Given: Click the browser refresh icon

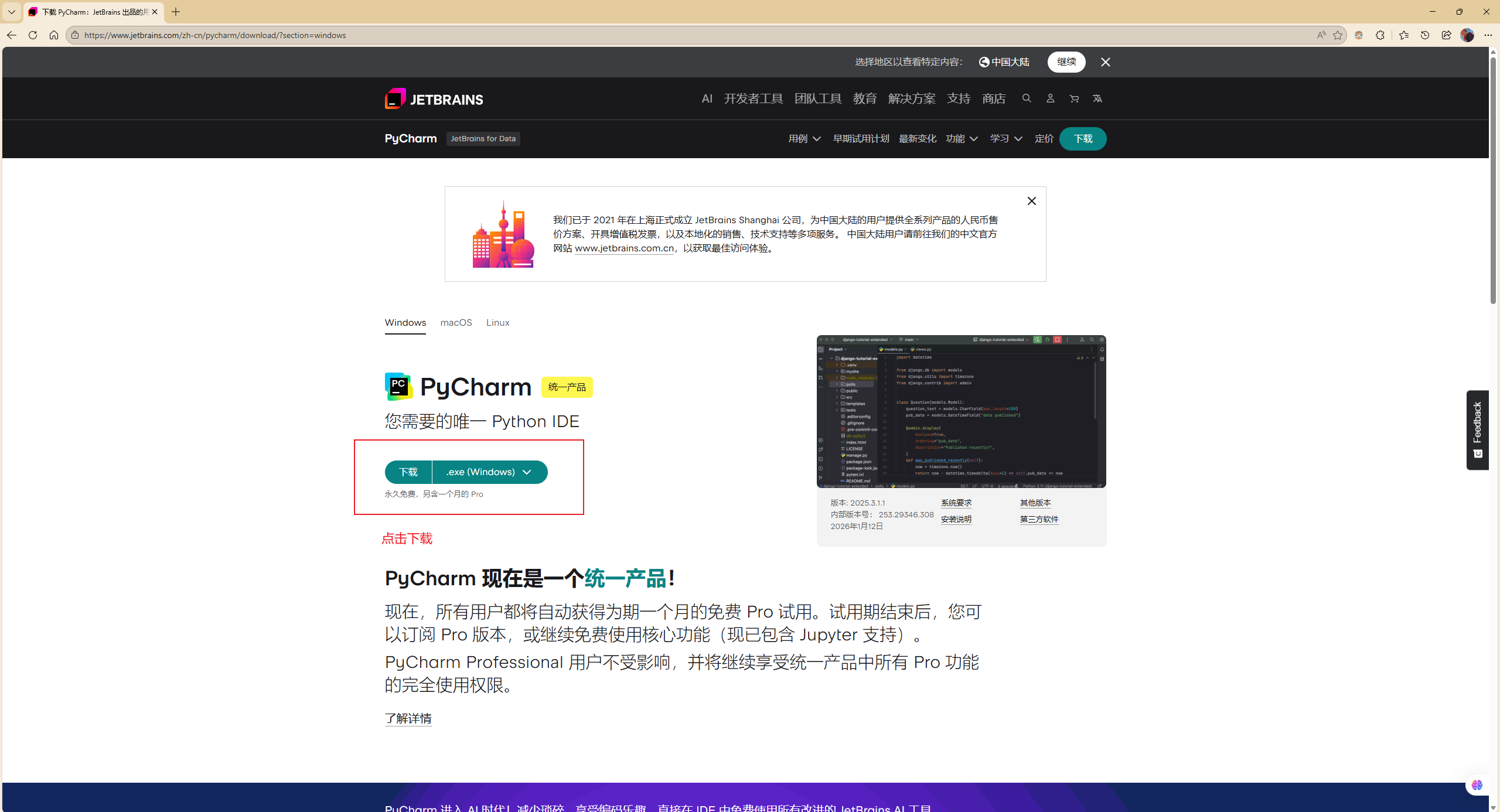Looking at the screenshot, I should click(x=33, y=35).
